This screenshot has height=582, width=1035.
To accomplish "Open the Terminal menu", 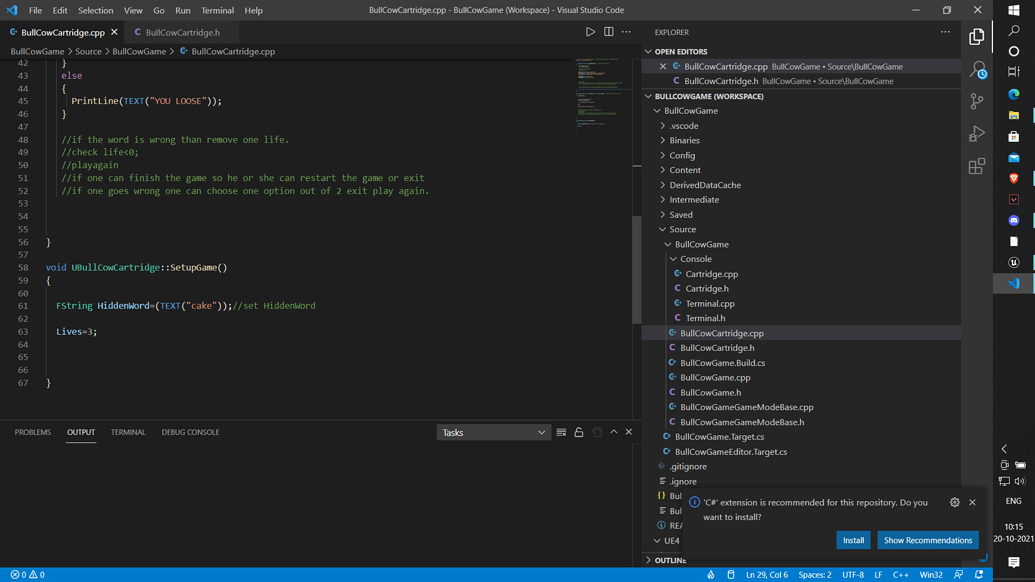I will [217, 11].
